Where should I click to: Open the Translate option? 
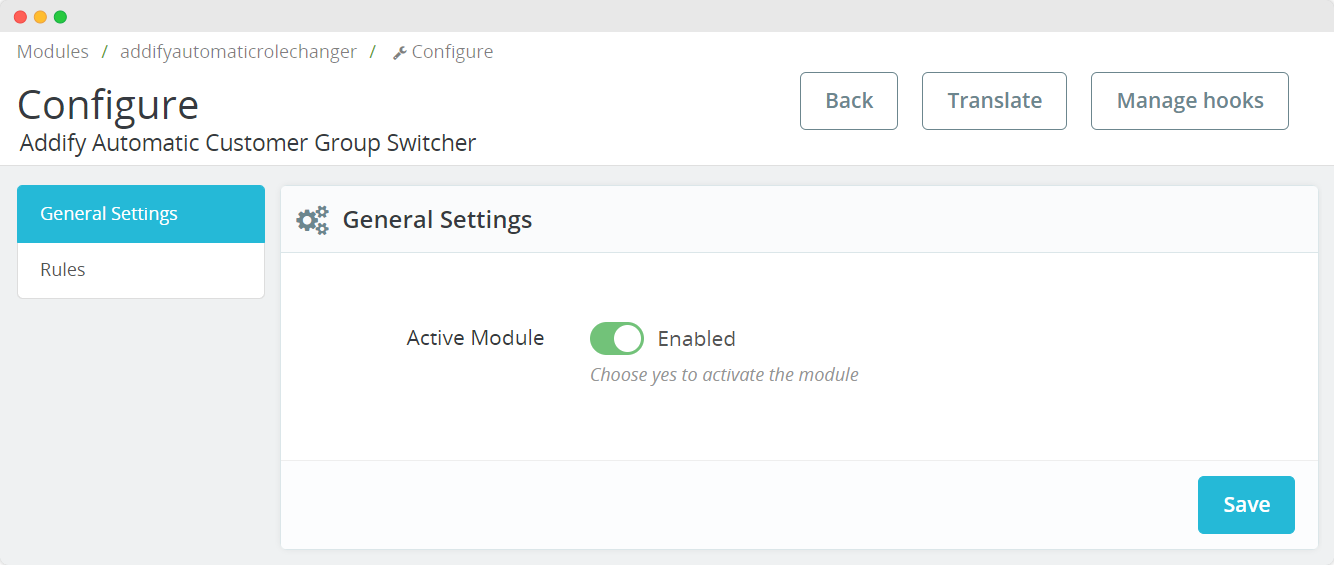click(994, 101)
